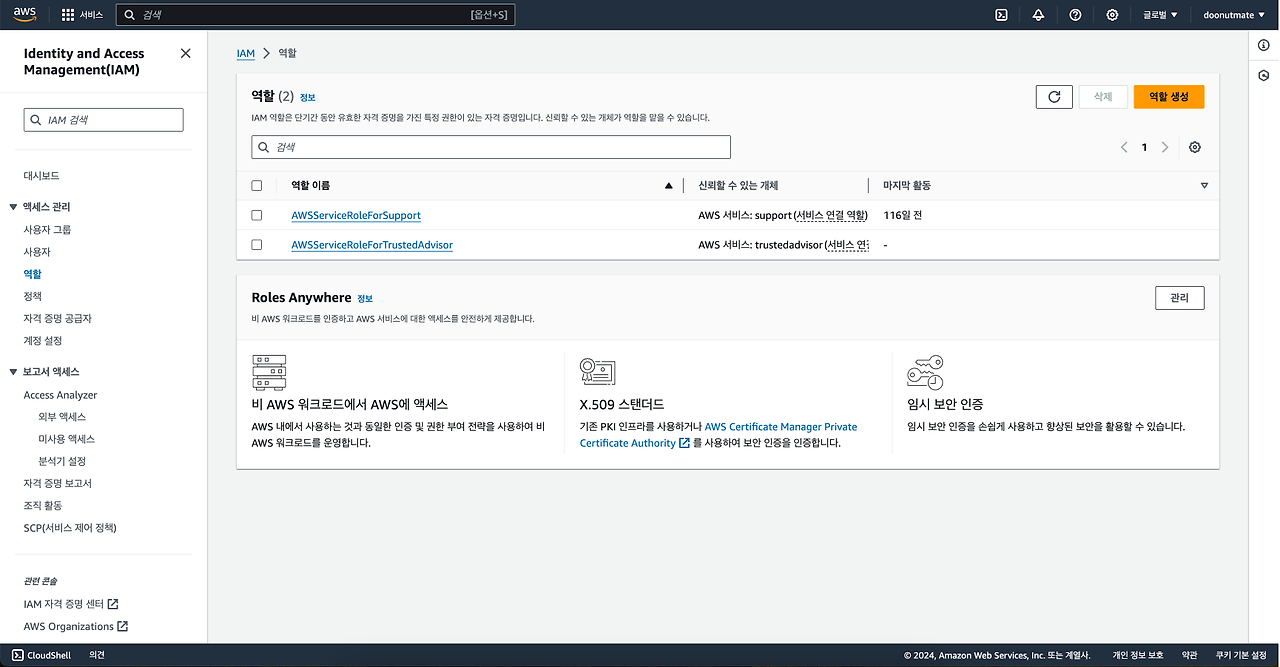Image resolution: width=1280 pixels, height=667 pixels.
Task: Open Access Analyzer in sidebar
Action: (60, 395)
